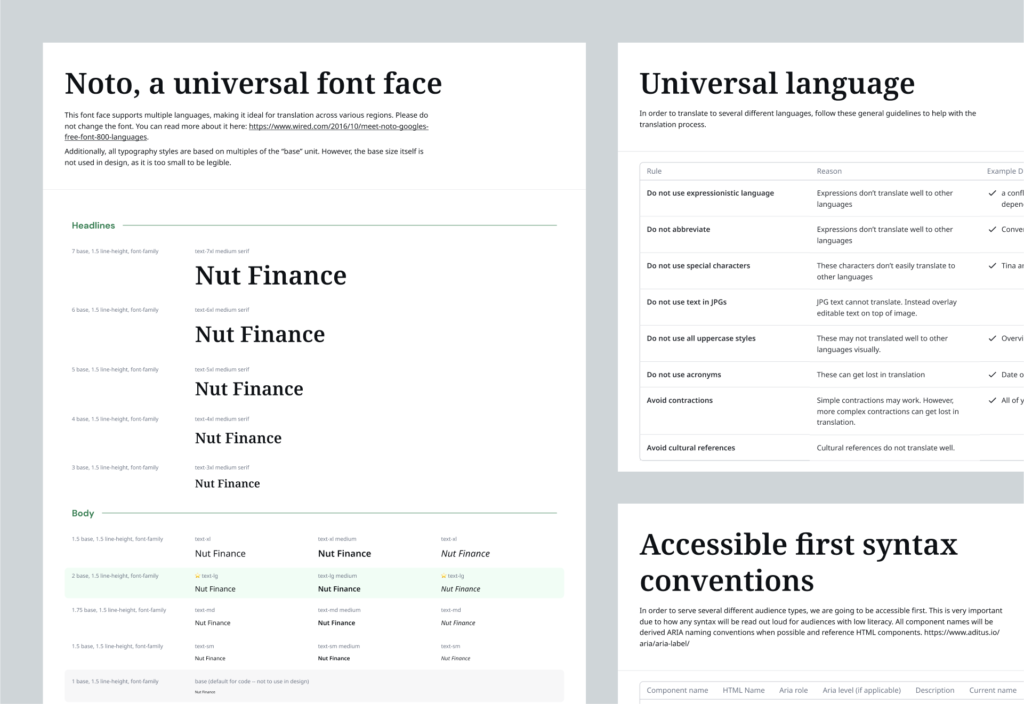Click the crown icon beside regular text-lg
This screenshot has height=704, width=1024.
(x=198, y=576)
